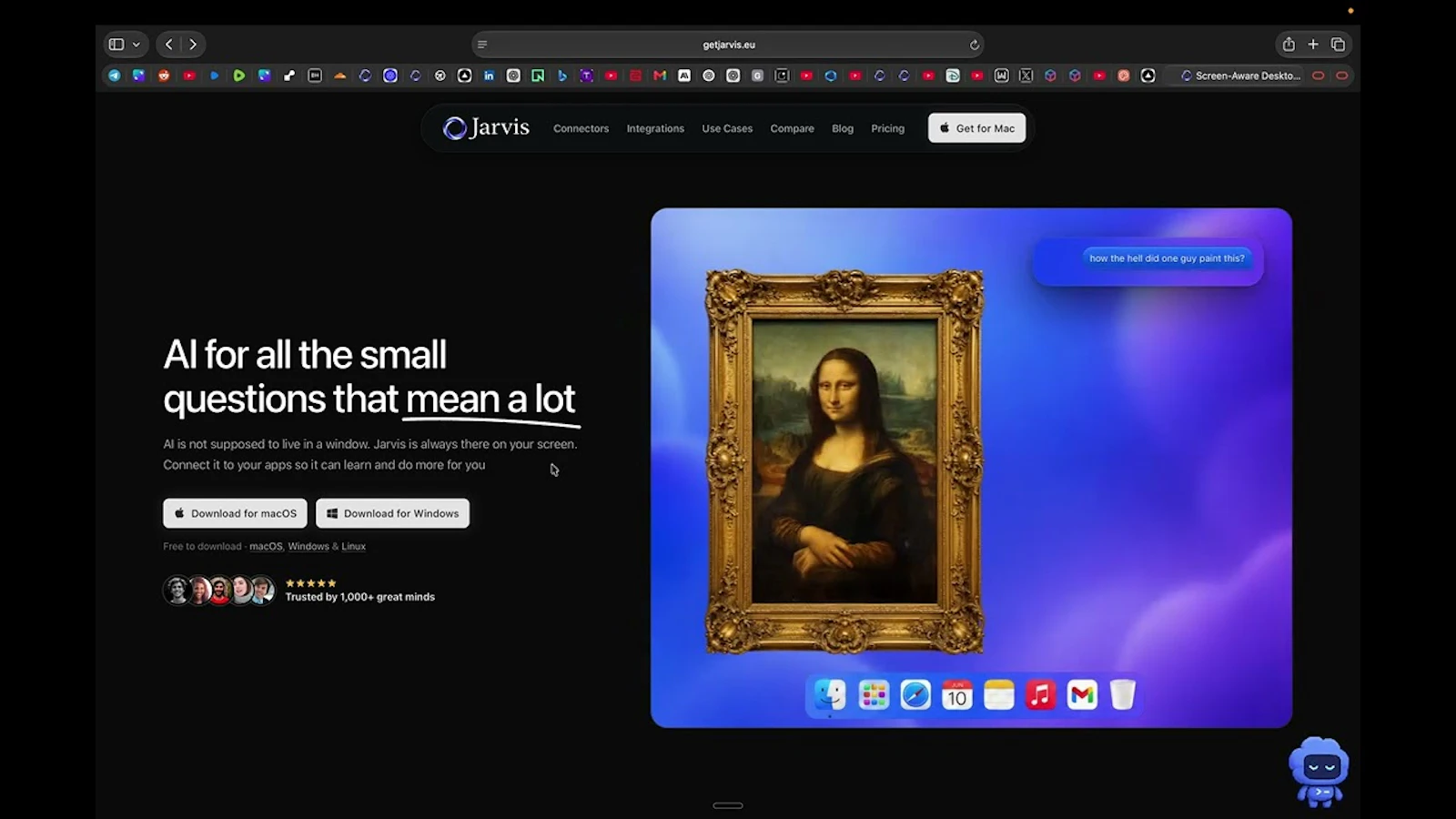Image resolution: width=1456 pixels, height=819 pixels.
Task: Click the Gmail icon in the hero dock
Action: (x=1082, y=695)
